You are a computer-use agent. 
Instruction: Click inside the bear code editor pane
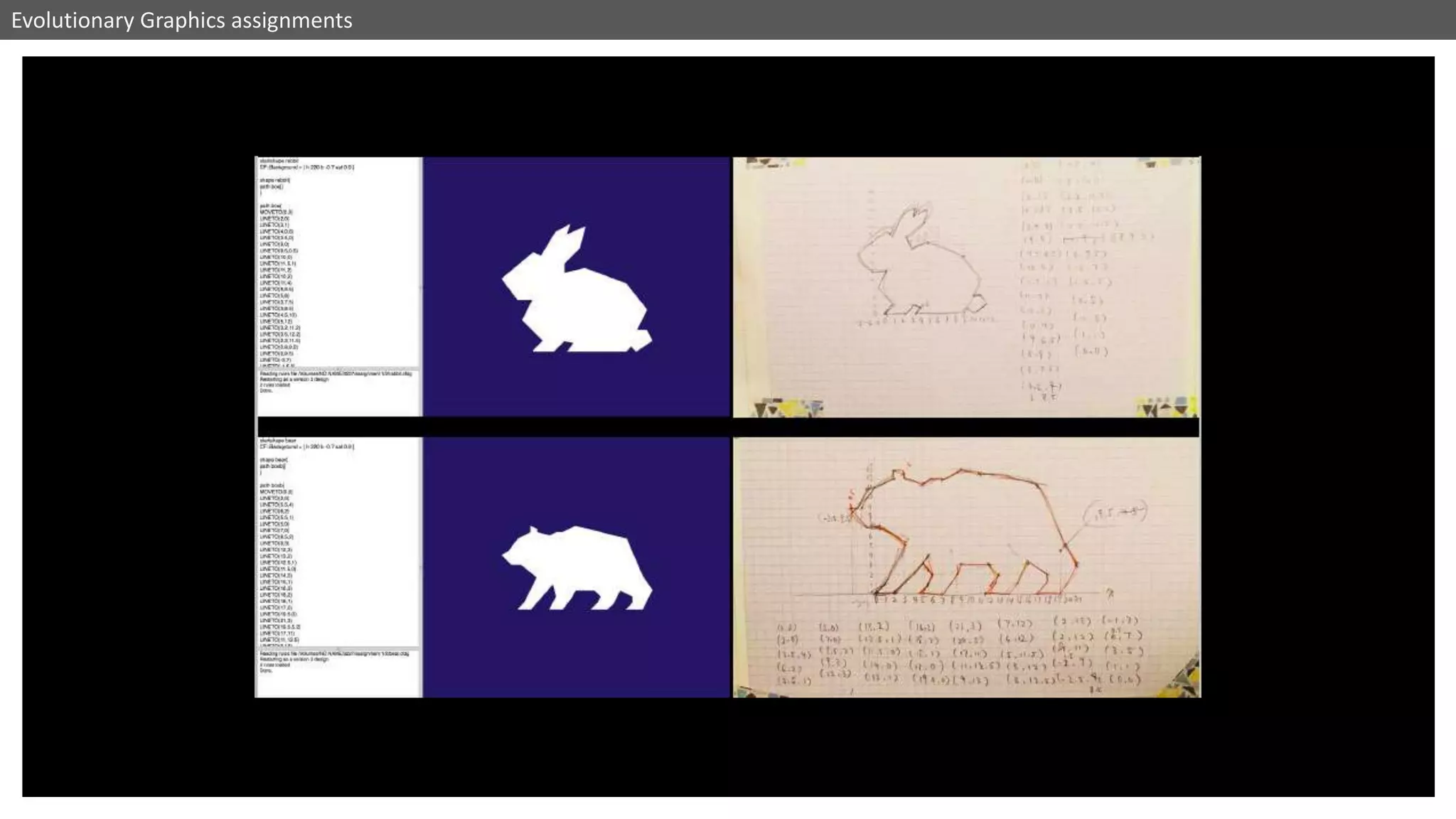tap(338, 542)
